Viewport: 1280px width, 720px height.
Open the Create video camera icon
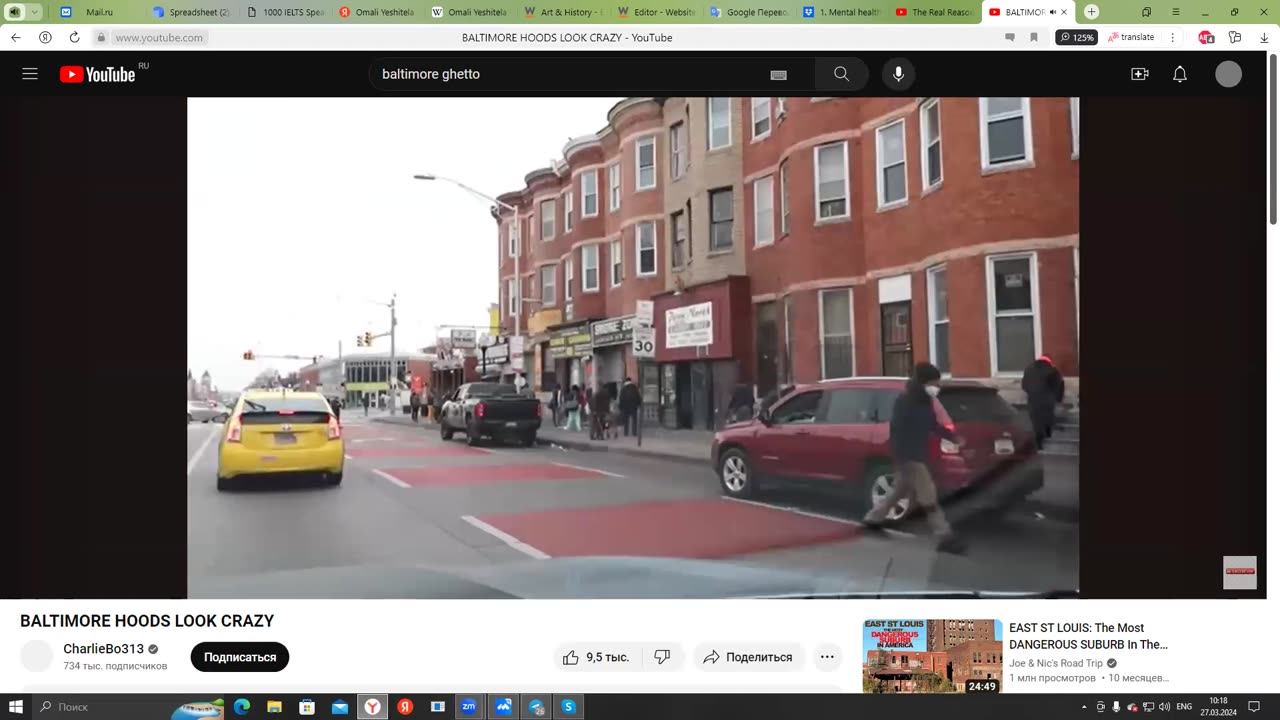tap(1139, 74)
